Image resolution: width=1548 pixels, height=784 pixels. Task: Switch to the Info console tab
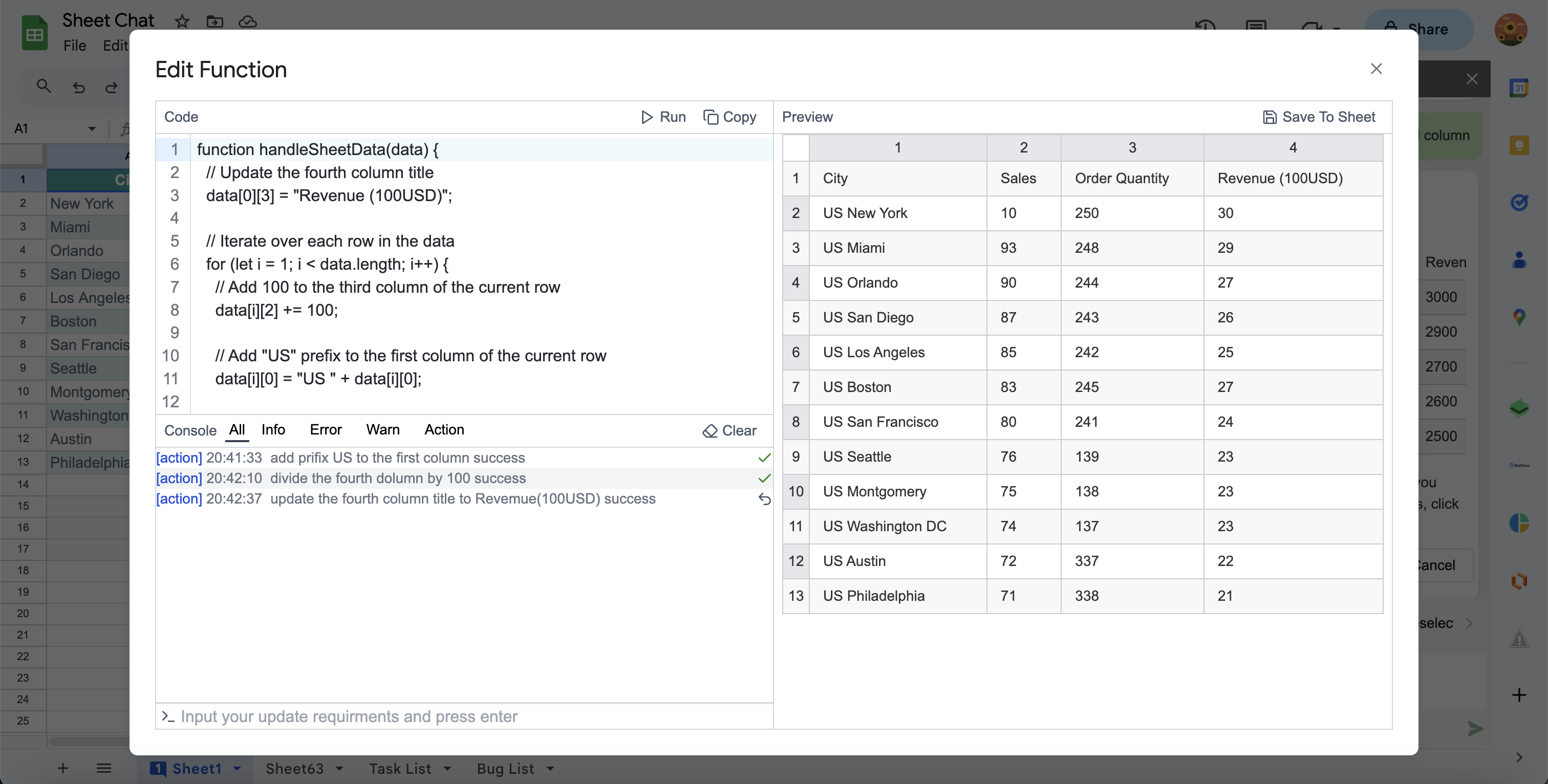point(273,429)
